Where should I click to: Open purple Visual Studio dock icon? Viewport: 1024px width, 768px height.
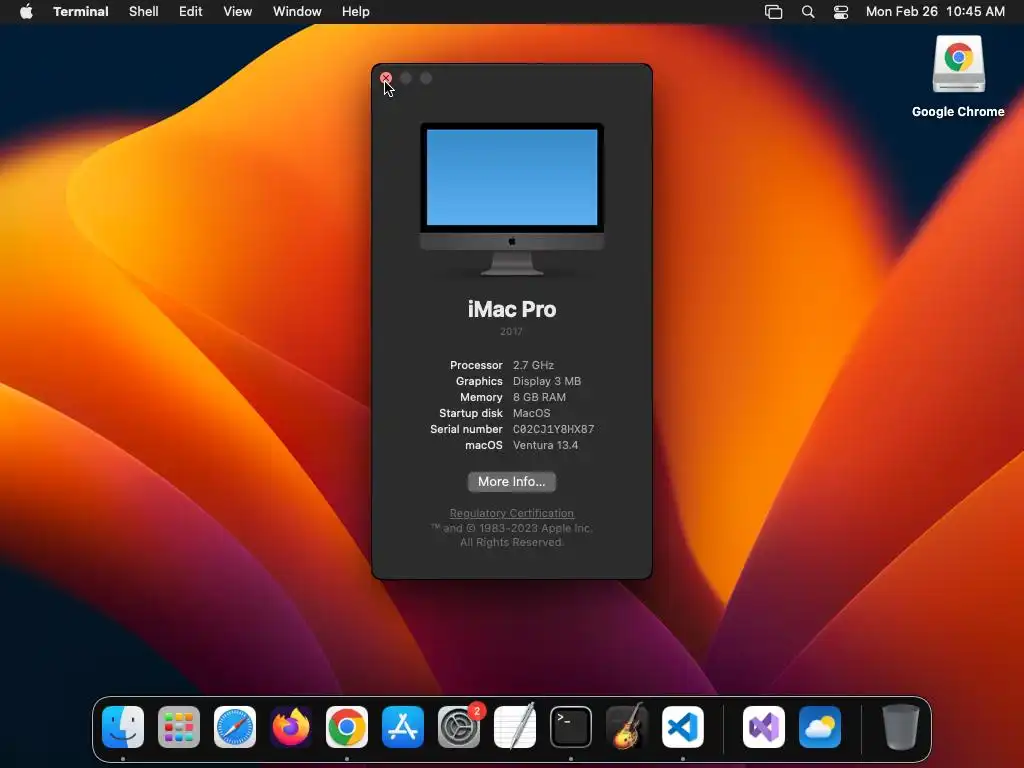(x=764, y=727)
